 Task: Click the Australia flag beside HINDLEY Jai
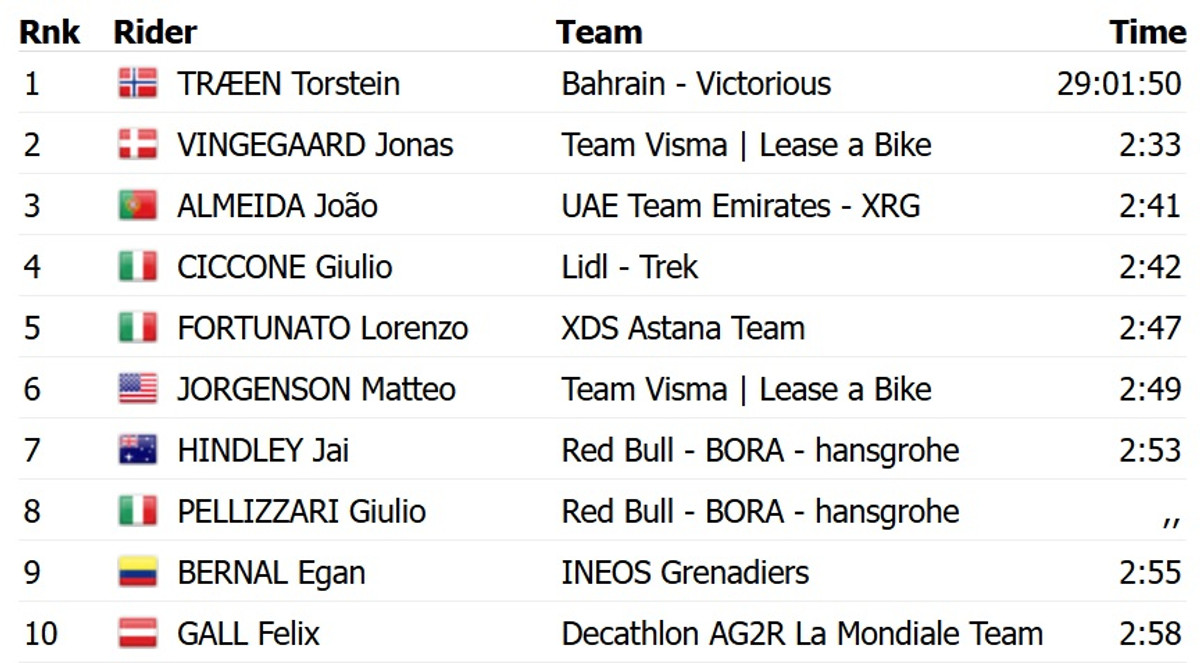(x=137, y=450)
